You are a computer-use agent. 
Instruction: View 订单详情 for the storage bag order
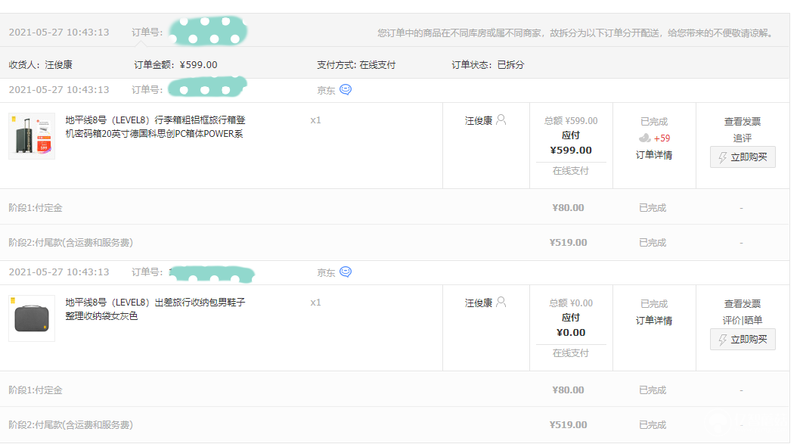click(x=654, y=320)
